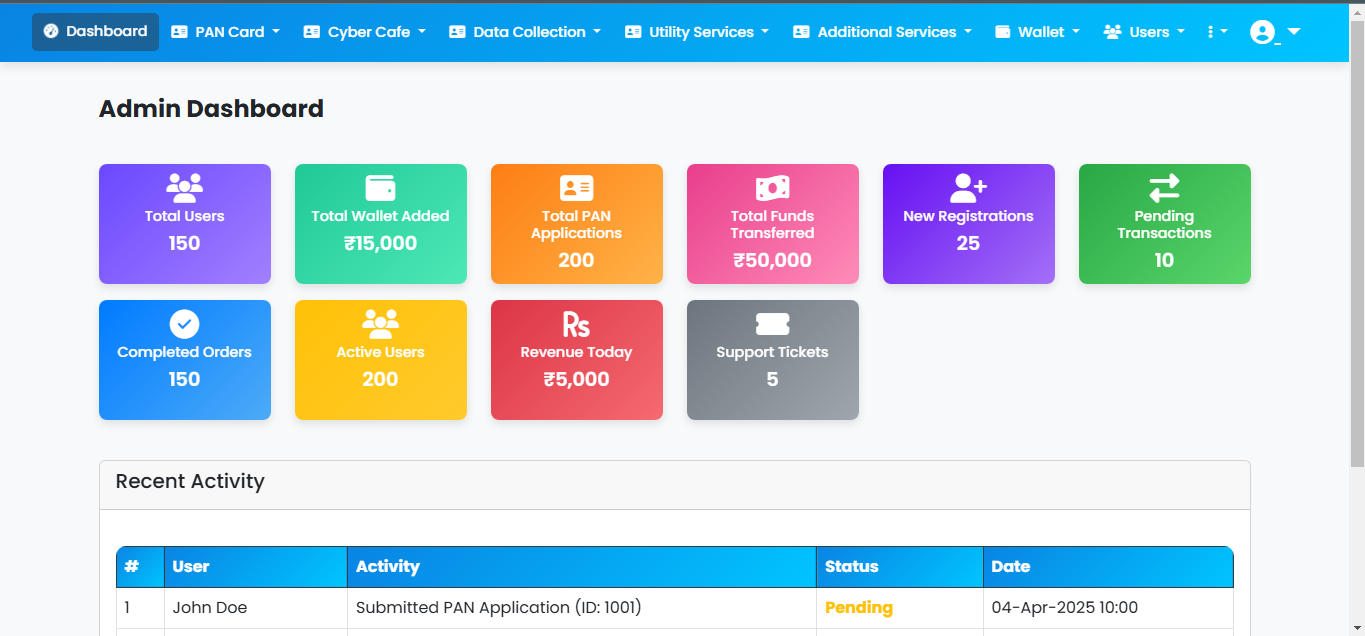
Task: Click the money bill icon on Total Funds Transferred
Action: 772,187
